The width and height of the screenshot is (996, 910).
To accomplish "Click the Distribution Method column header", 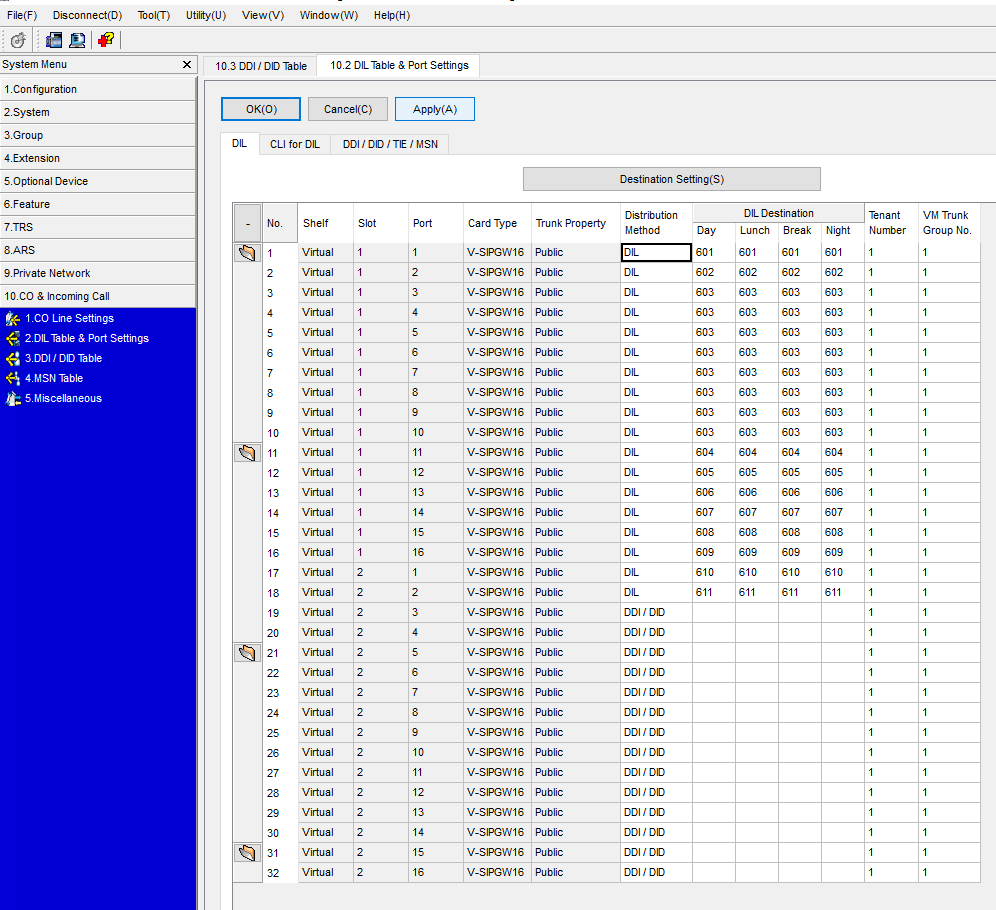I will tap(656, 223).
